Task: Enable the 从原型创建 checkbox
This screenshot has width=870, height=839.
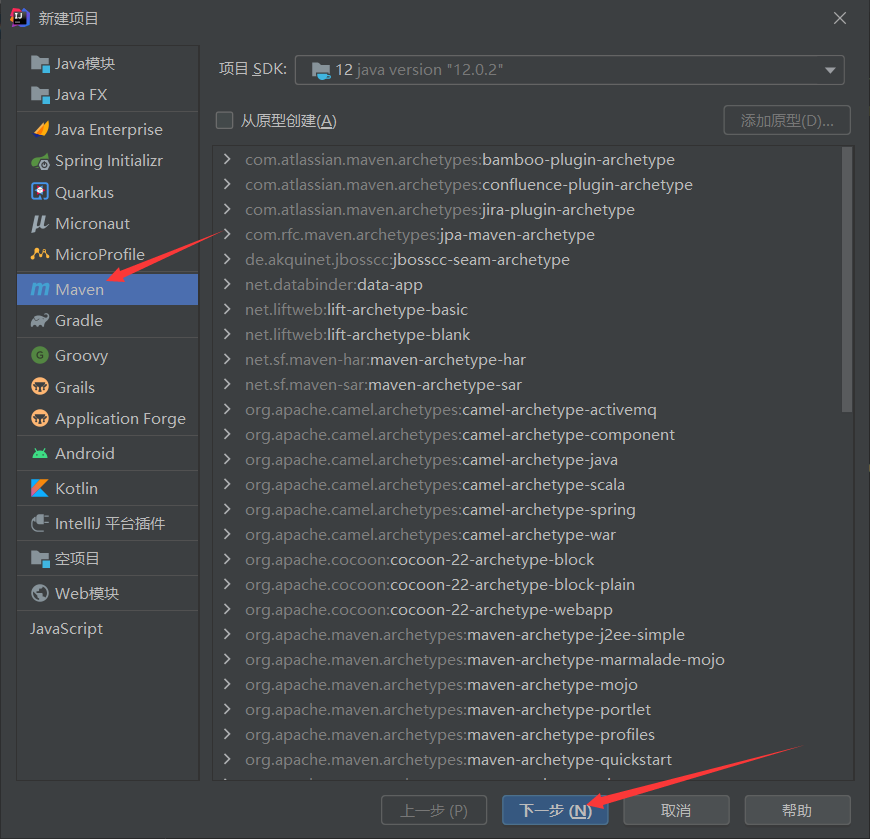Action: point(224,120)
